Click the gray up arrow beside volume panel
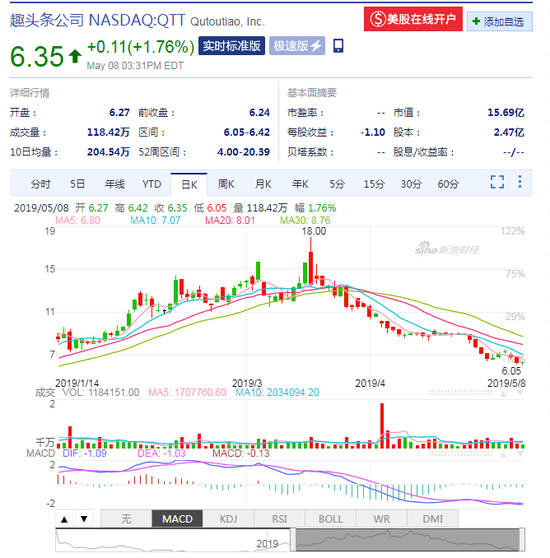Viewport: 550px width, 558px height. pyautogui.click(x=503, y=393)
